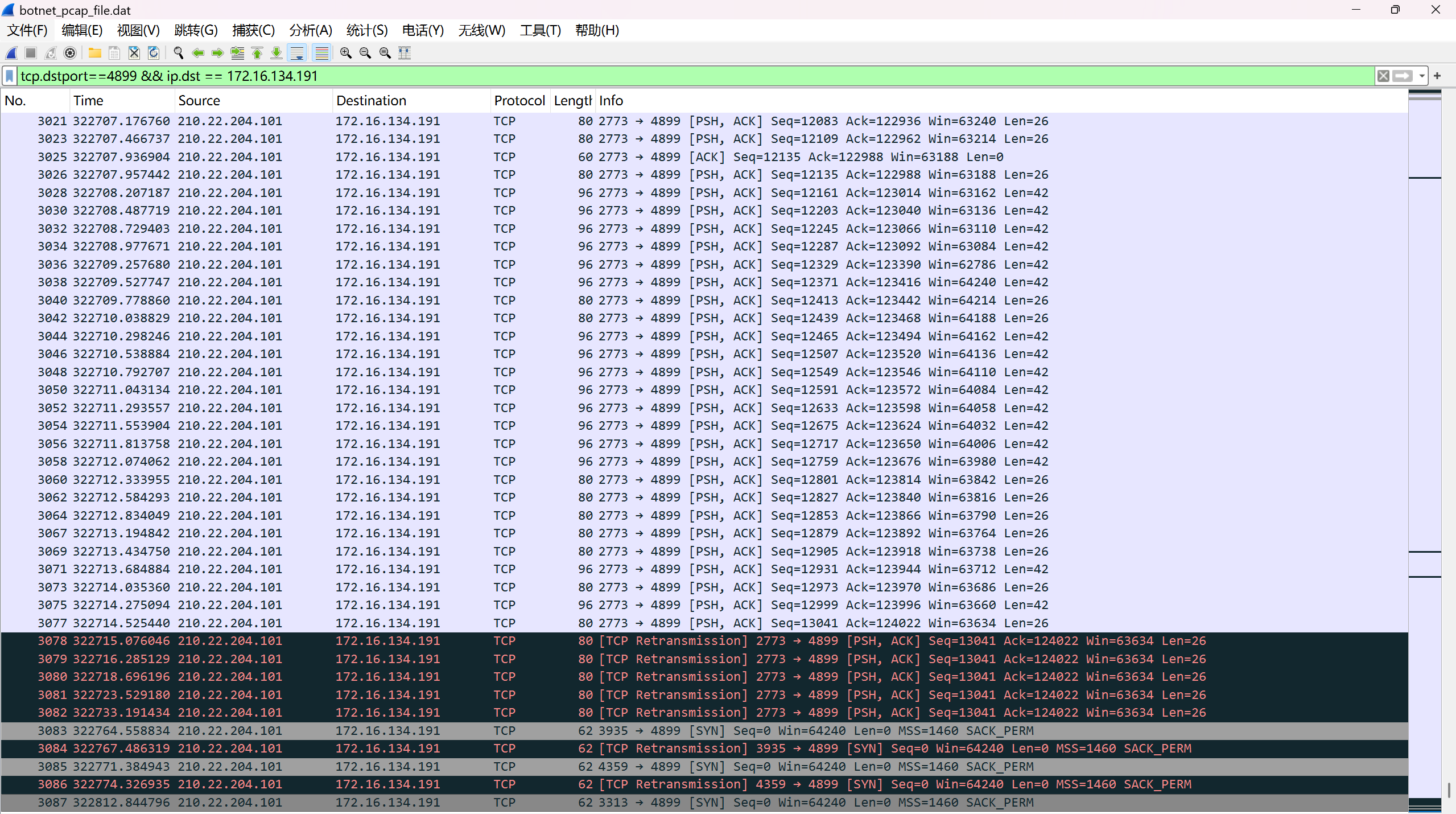Expand recent display filter history dropdown
The height and width of the screenshot is (814, 1456).
coord(1422,76)
